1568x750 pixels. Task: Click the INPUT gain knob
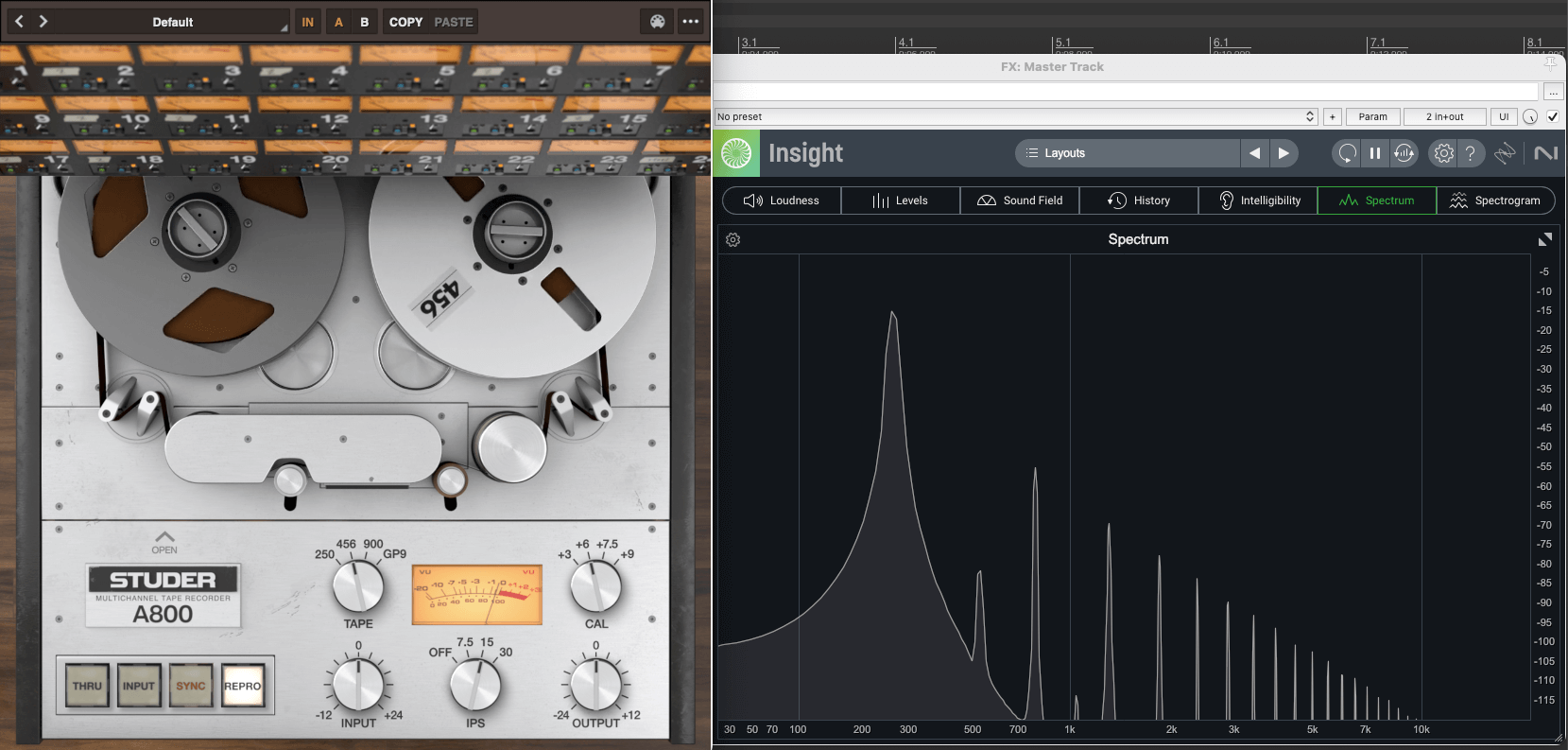[x=358, y=685]
